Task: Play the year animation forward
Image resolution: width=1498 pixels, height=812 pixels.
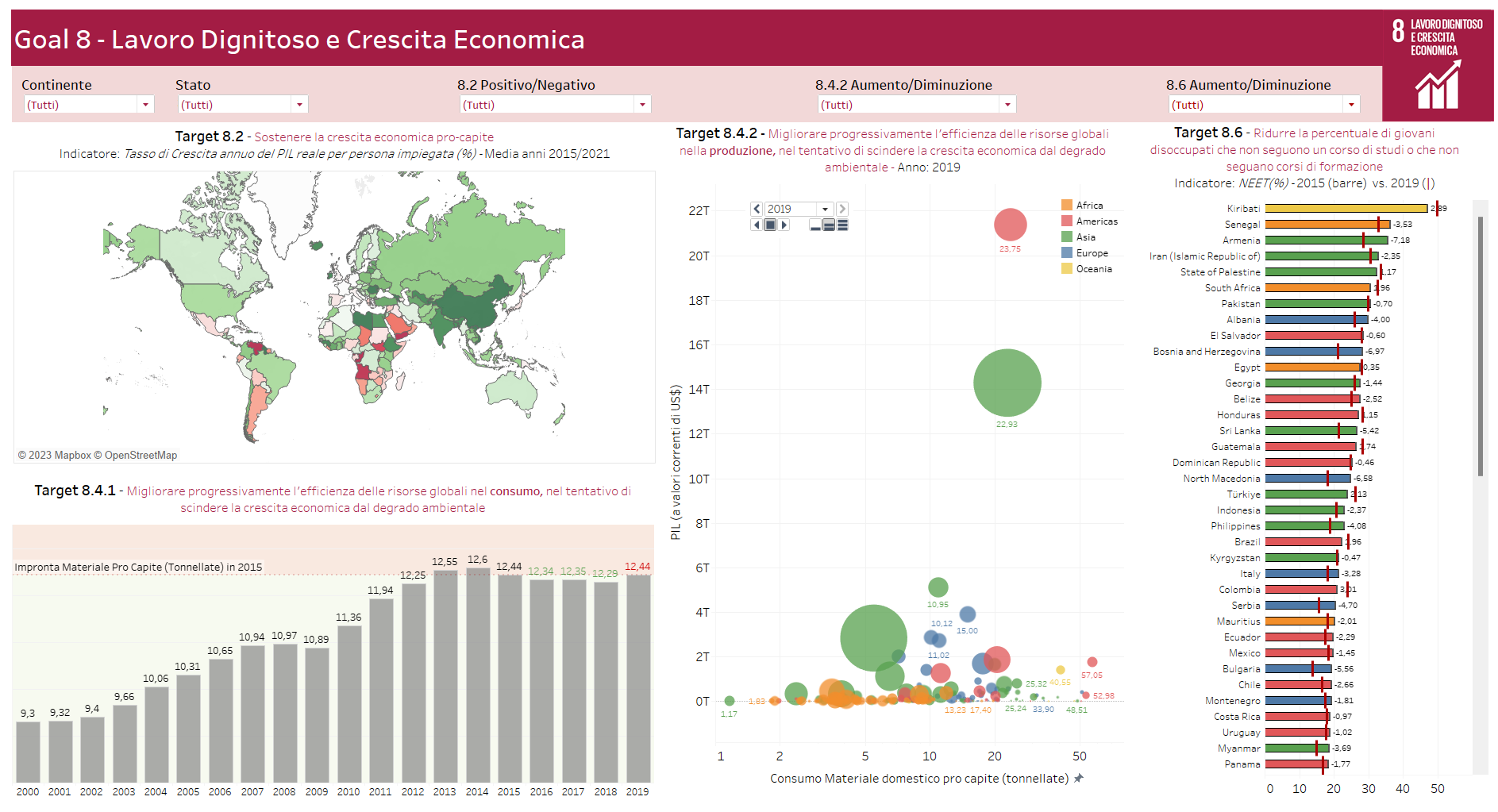Action: coord(784,225)
